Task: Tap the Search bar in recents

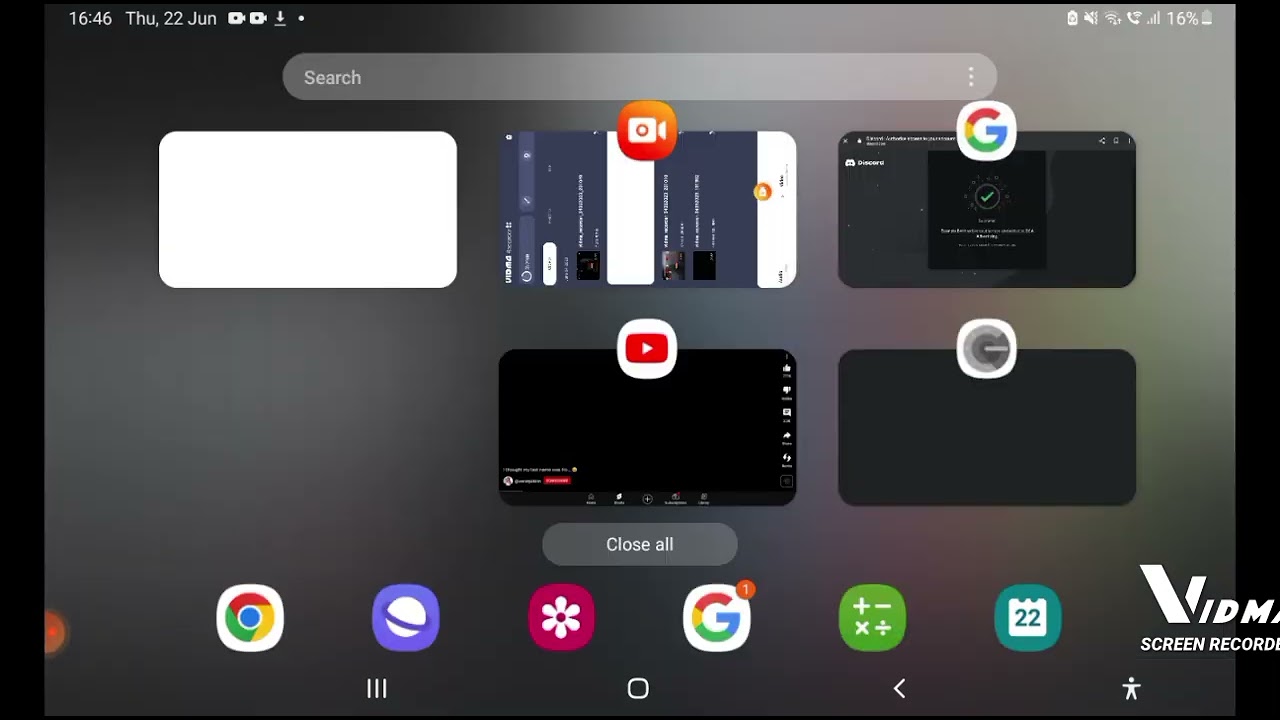Action: [640, 77]
